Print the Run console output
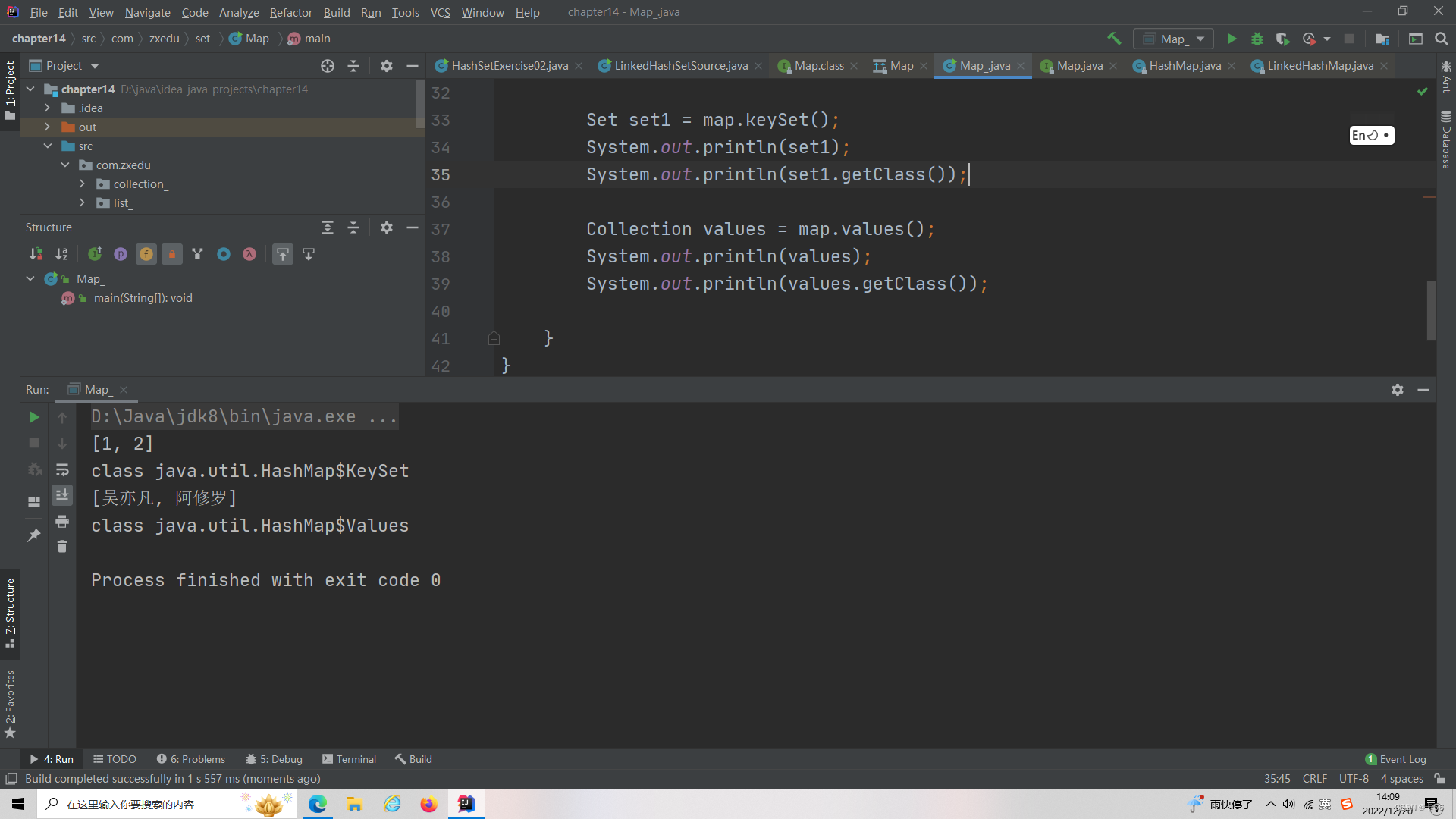This screenshot has height=819, width=1456. pyautogui.click(x=62, y=521)
